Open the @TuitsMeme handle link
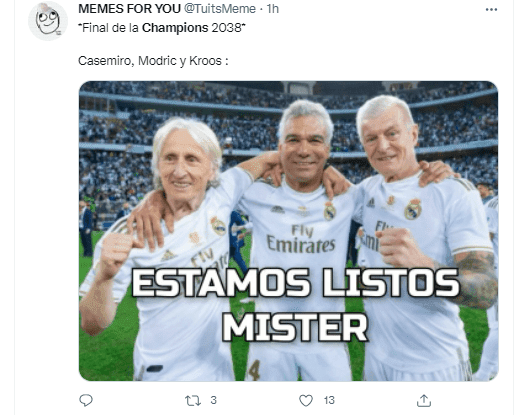 [x=220, y=9]
